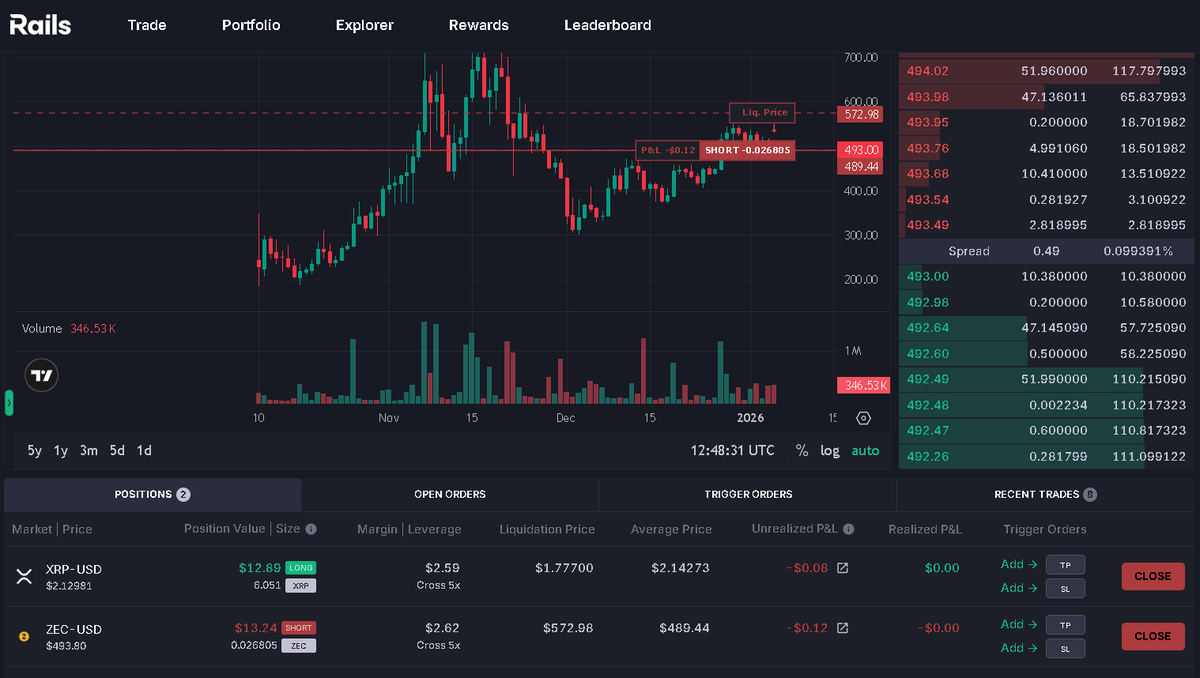Switch to the Recent Trades tab

pyautogui.click(x=1046, y=494)
